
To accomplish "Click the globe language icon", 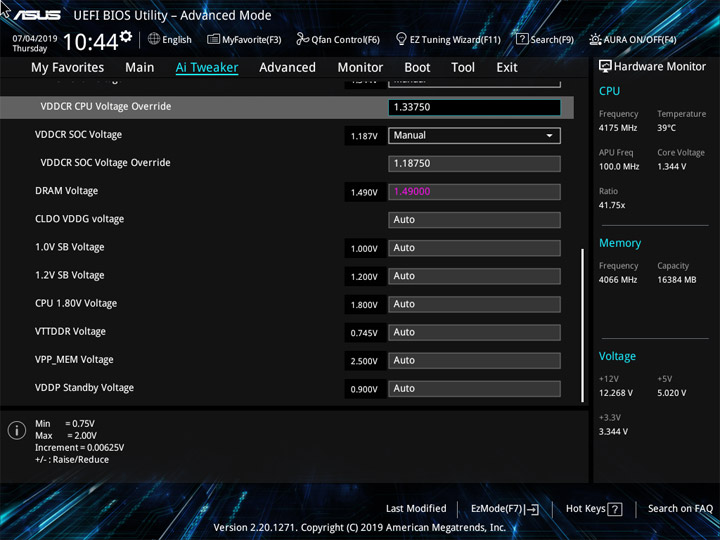I will pyautogui.click(x=154, y=39).
